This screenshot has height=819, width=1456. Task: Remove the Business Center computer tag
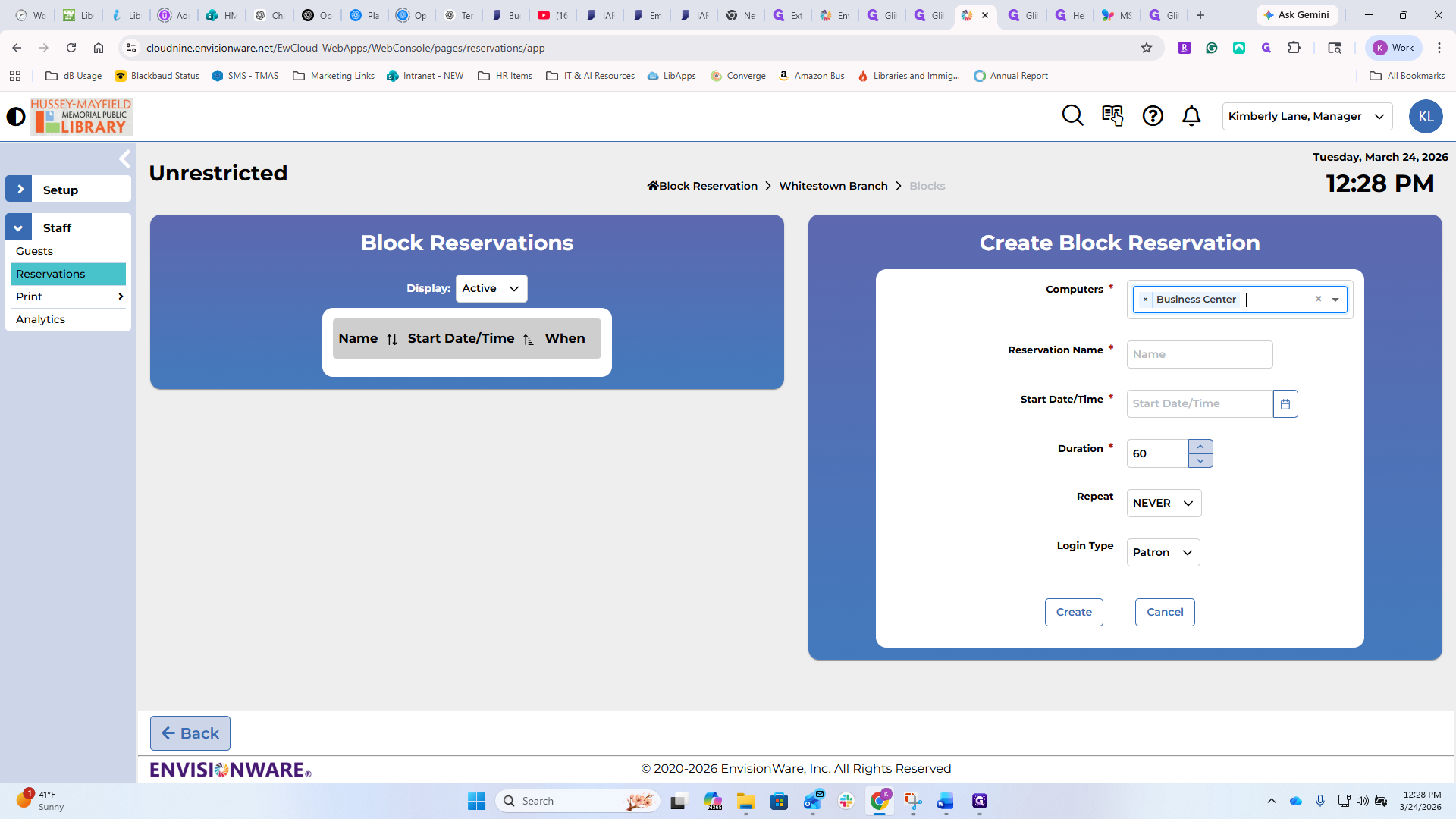point(1145,300)
